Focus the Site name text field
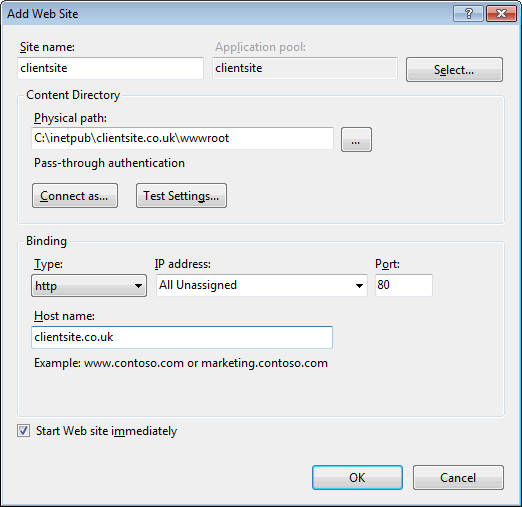This screenshot has height=507, width=522. tap(110, 68)
